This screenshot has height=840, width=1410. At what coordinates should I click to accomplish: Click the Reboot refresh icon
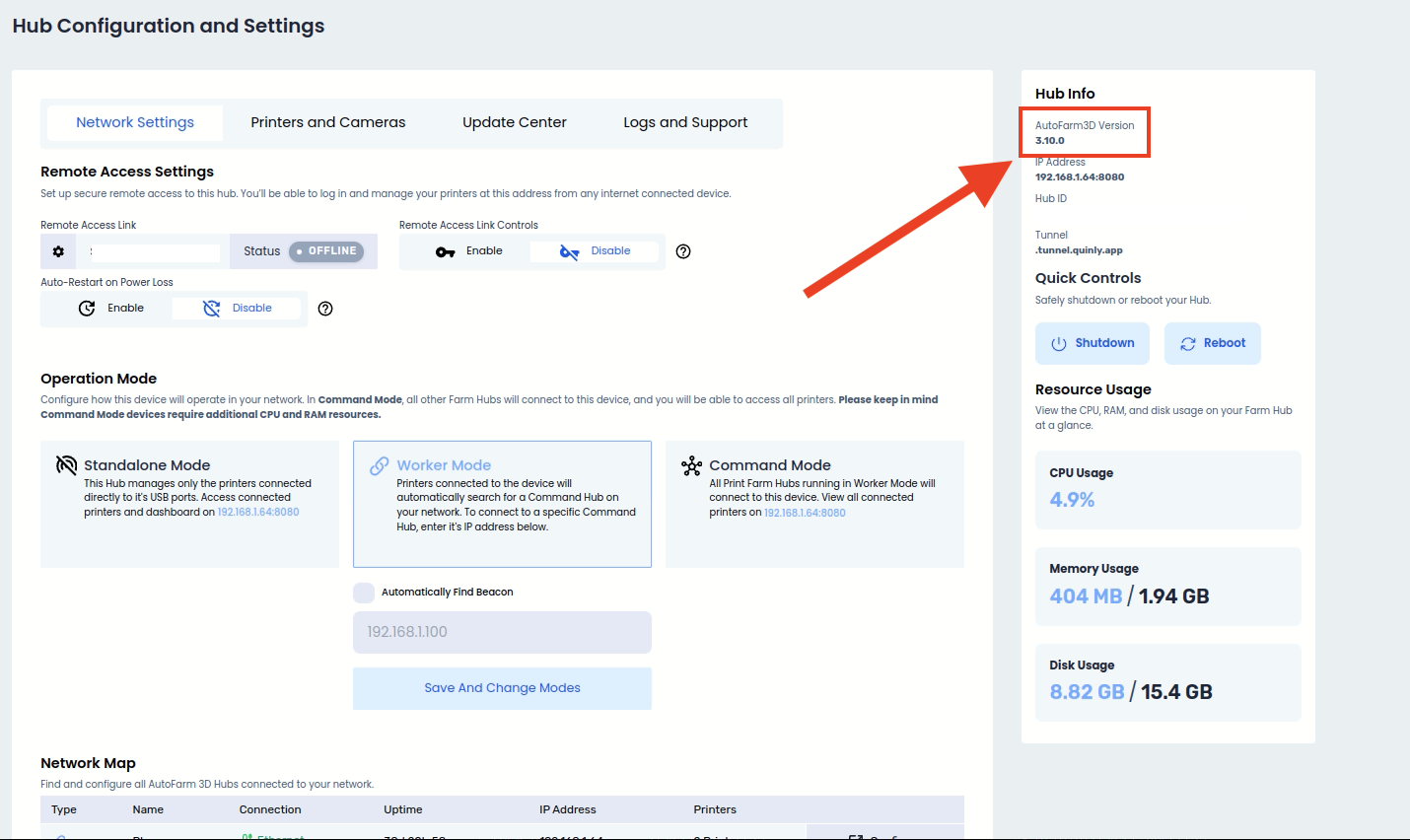tap(1187, 344)
